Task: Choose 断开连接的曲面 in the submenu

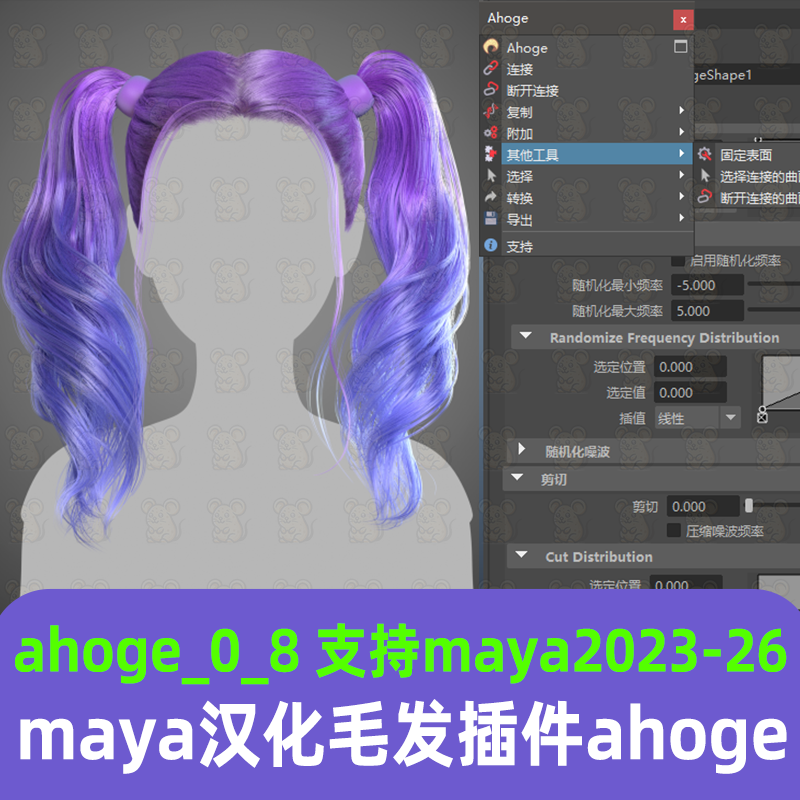Action: point(747,197)
